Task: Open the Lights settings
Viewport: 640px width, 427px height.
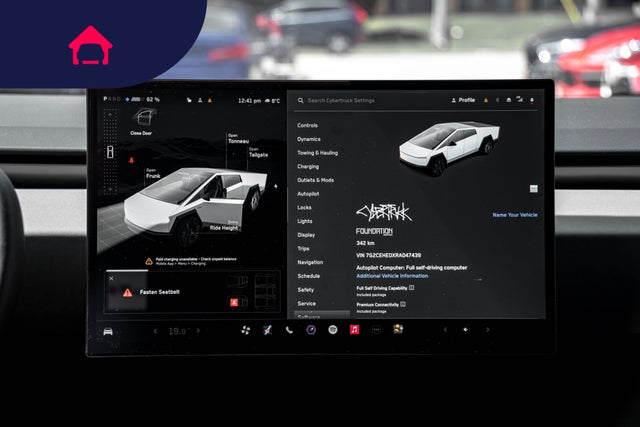Action: [304, 221]
